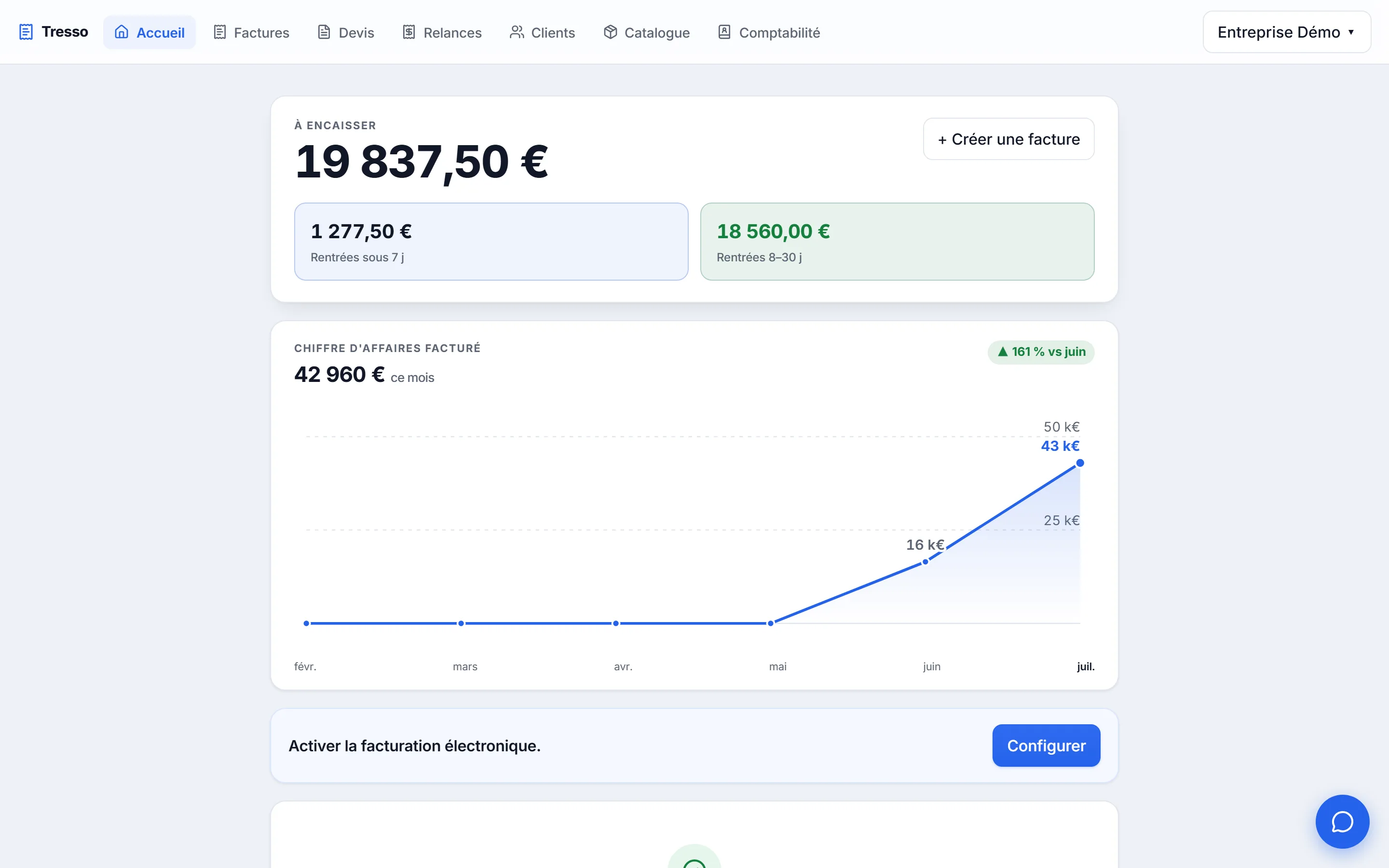Screen dimensions: 1389x868
Task: Go to the Factures tab label
Action: (x=261, y=33)
